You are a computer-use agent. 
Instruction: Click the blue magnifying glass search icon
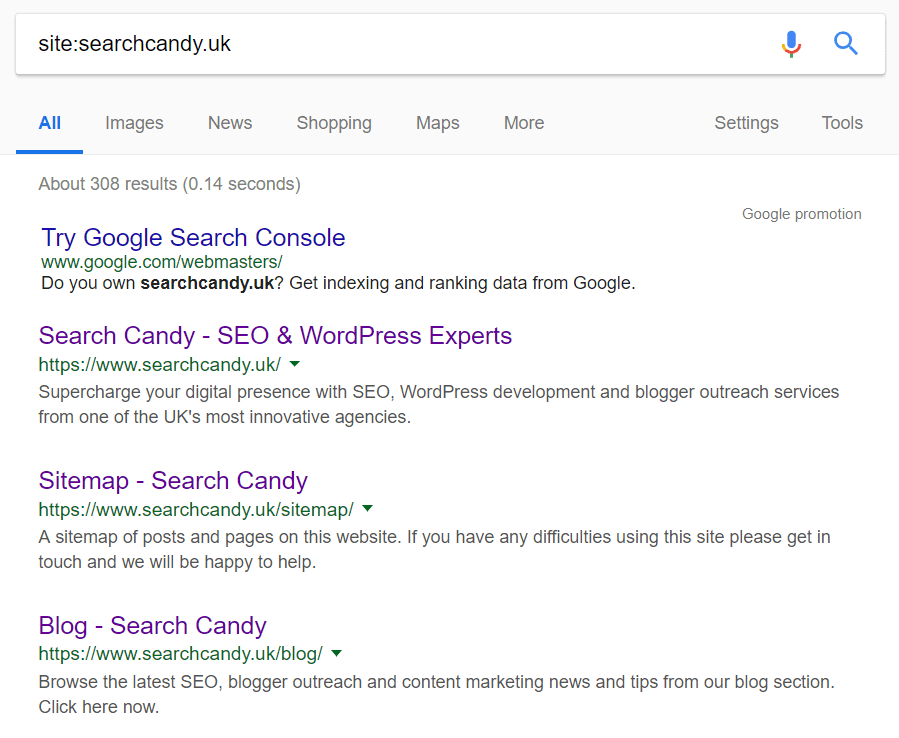tap(845, 44)
